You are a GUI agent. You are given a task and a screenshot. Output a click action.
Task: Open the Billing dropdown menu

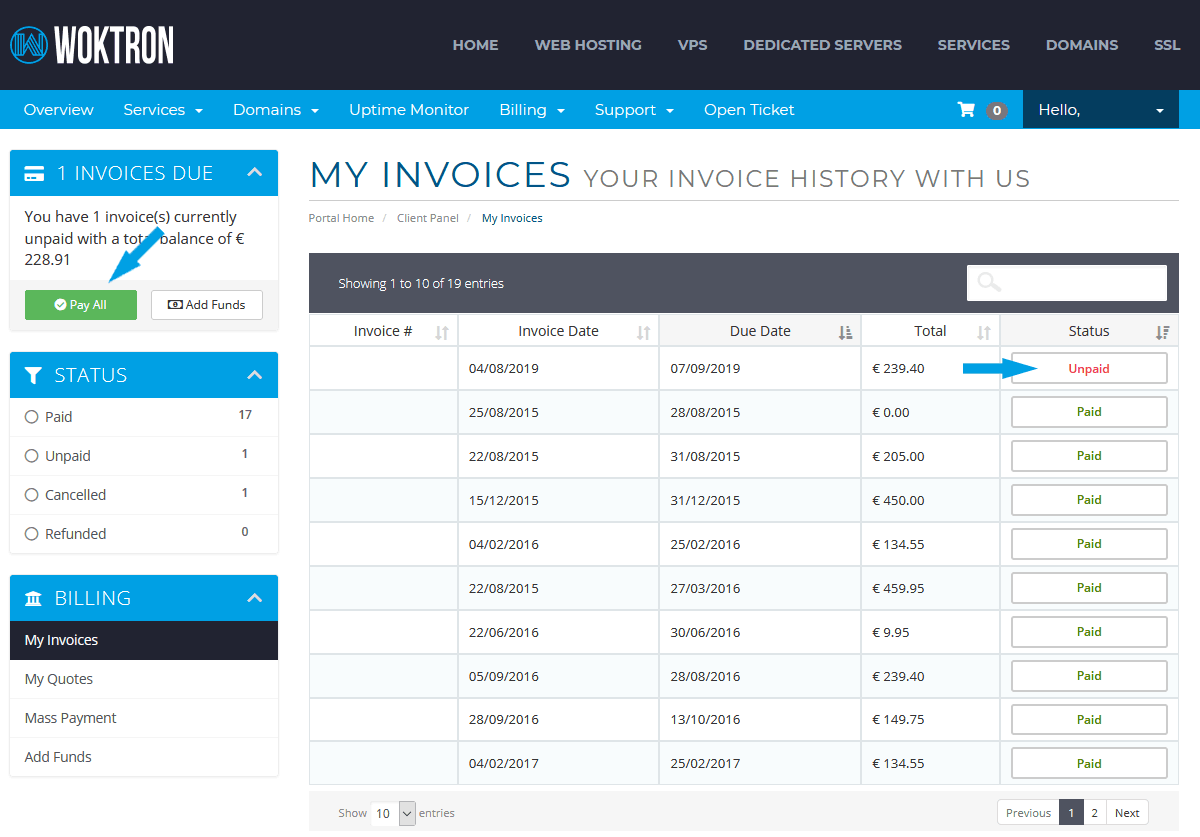click(532, 110)
